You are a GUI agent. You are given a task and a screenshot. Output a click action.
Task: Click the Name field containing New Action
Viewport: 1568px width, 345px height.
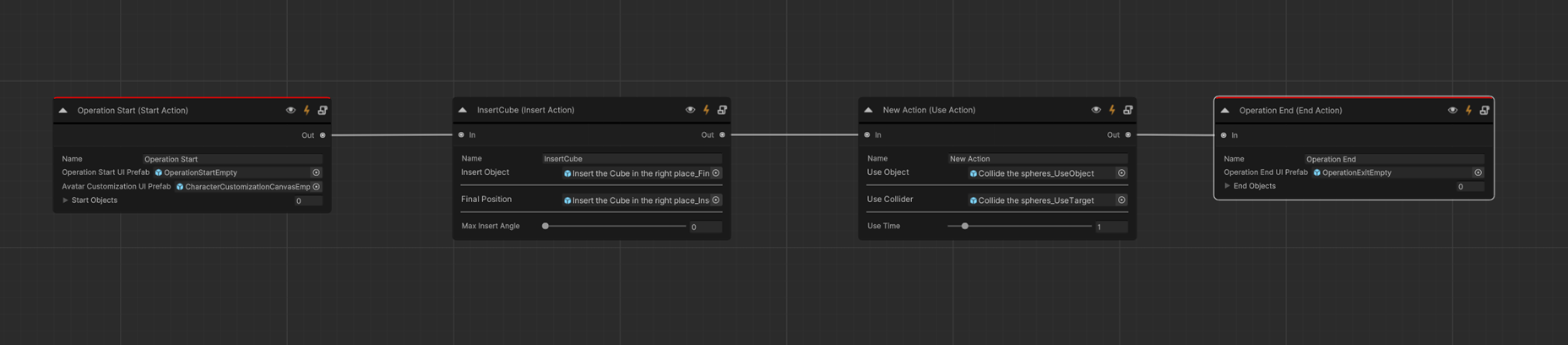[1037, 159]
